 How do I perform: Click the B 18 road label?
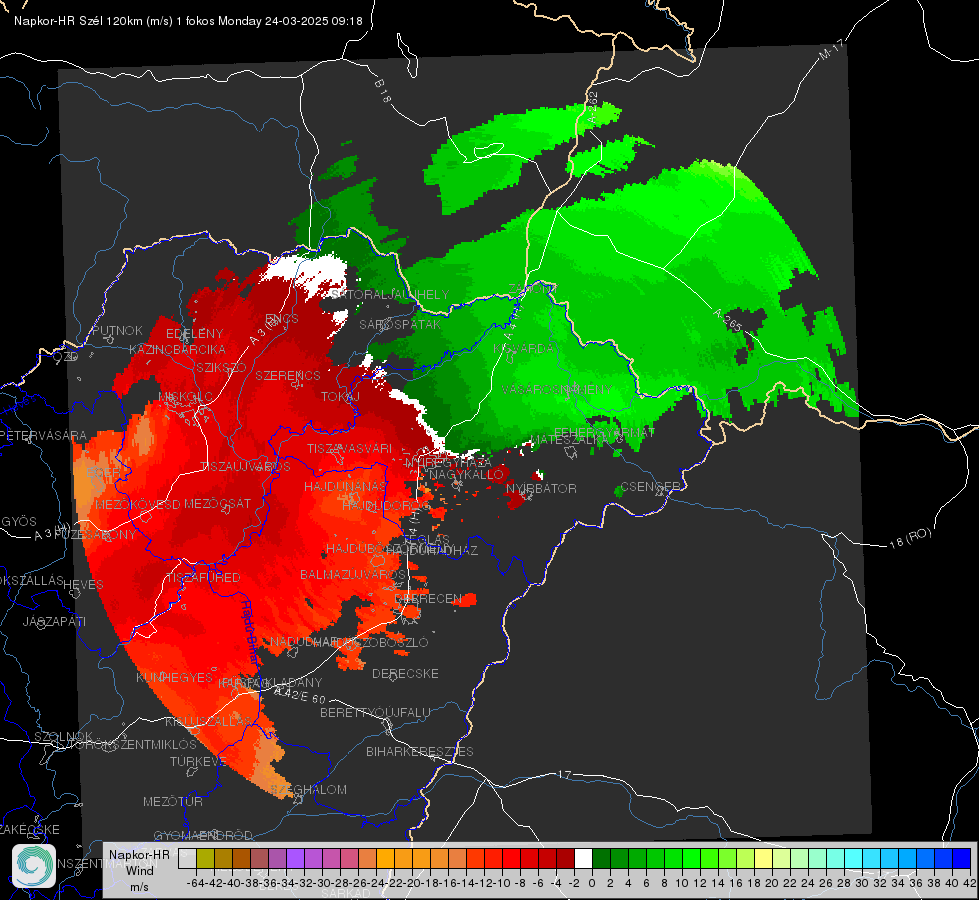point(382,91)
